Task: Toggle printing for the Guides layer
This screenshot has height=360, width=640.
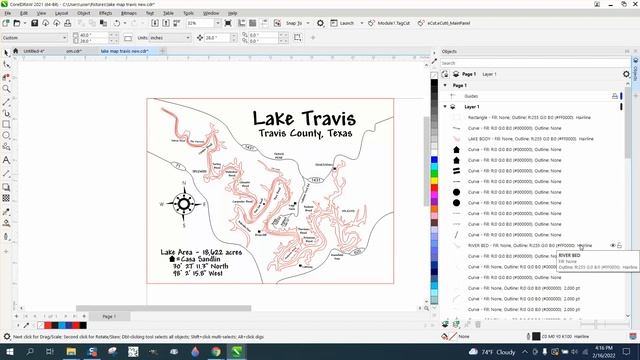Action: click(x=614, y=96)
